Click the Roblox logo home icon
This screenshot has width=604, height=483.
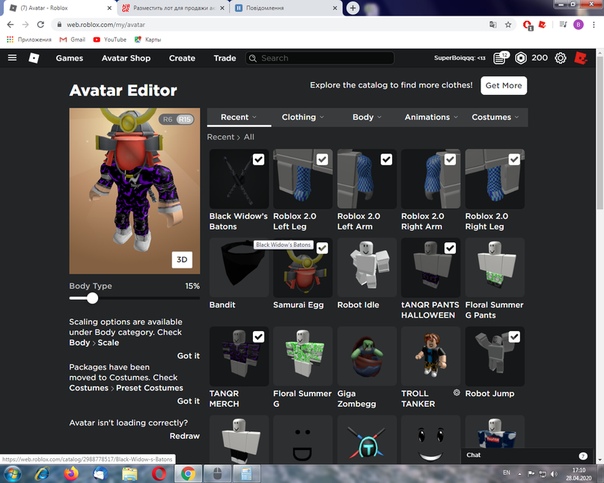point(34,58)
